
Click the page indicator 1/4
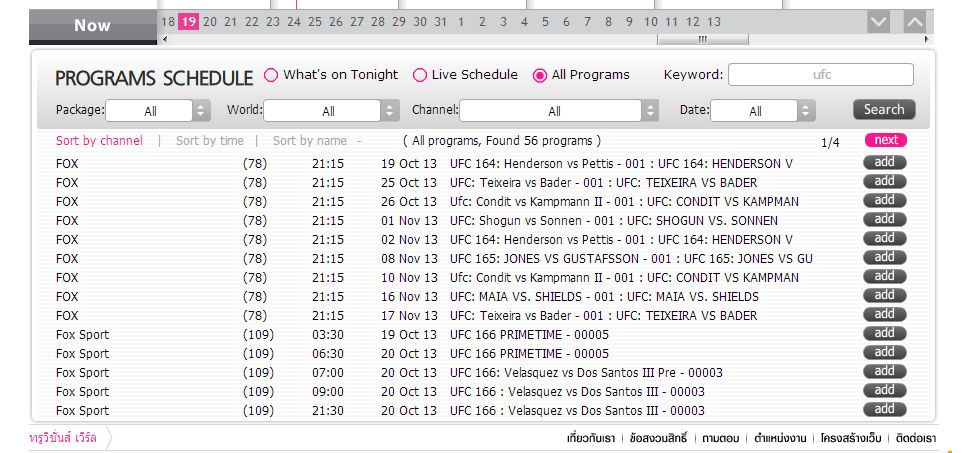(x=830, y=143)
